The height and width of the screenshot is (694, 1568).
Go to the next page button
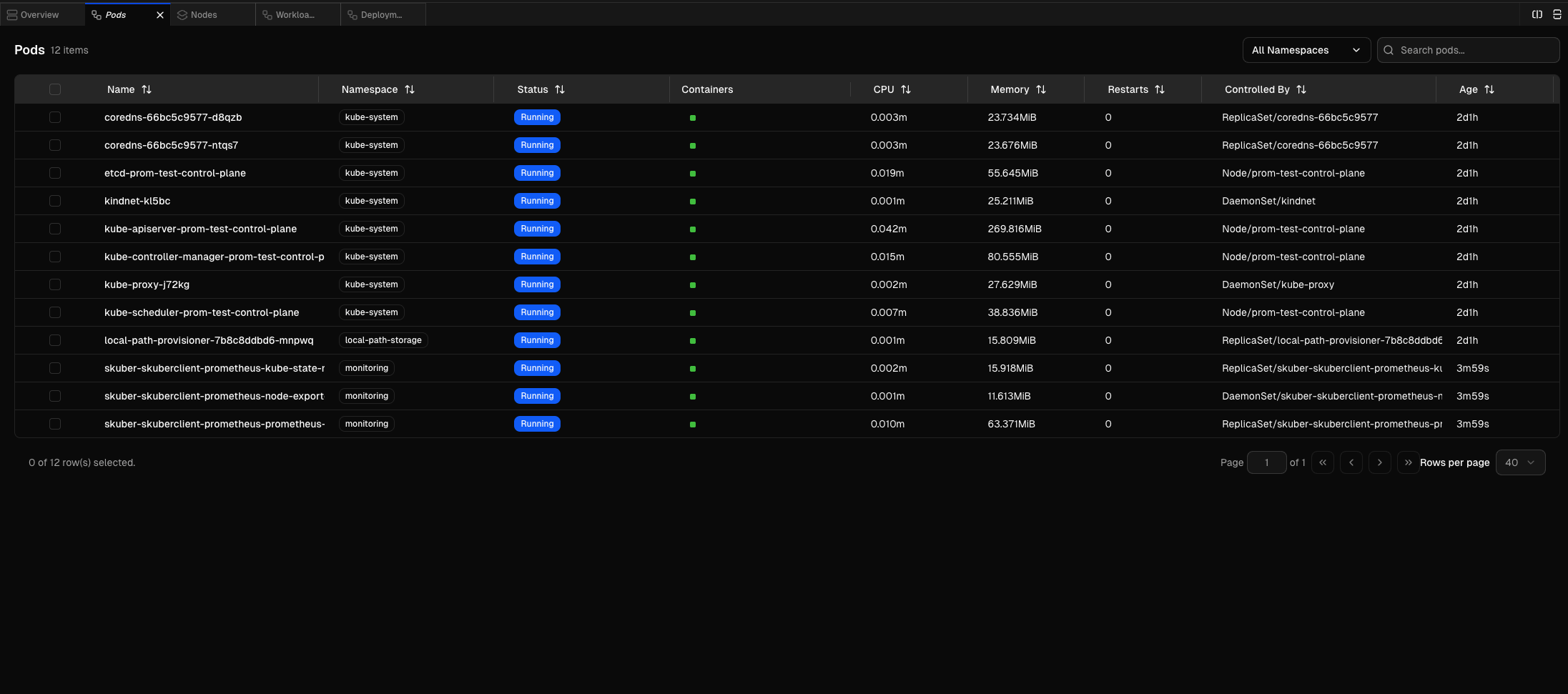point(1379,462)
